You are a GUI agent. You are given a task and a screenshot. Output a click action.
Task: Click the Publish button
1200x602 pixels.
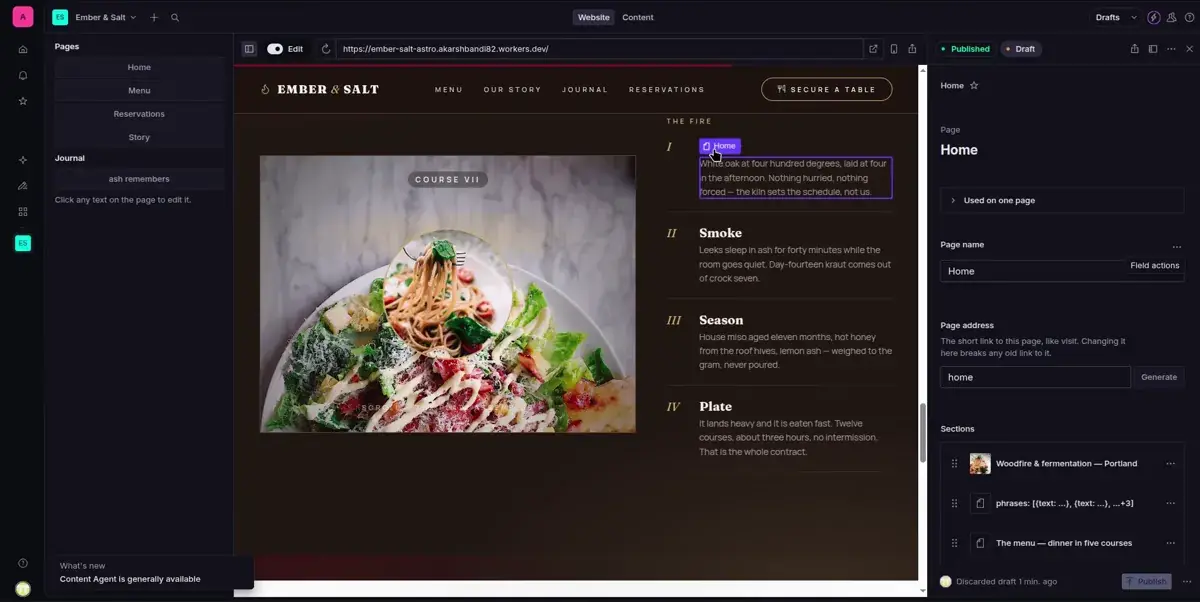pos(1145,581)
